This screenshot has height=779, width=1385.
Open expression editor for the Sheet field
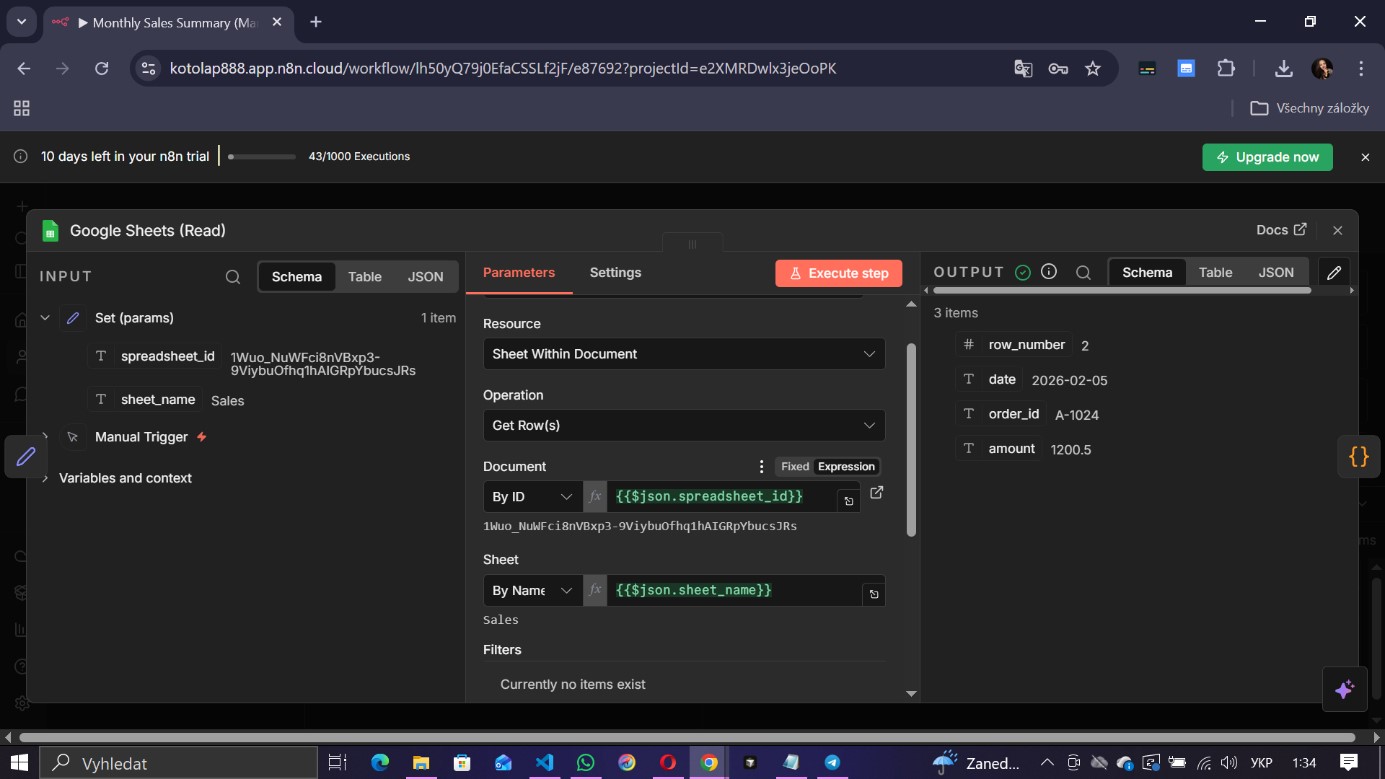[x=874, y=595]
